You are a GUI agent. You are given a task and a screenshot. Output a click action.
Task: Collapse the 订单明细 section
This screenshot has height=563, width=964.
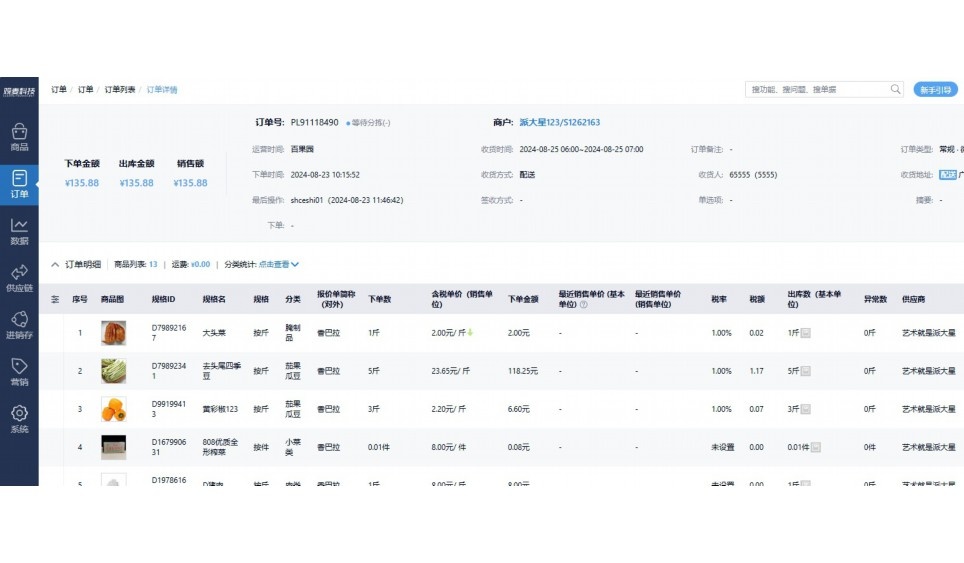(55, 265)
